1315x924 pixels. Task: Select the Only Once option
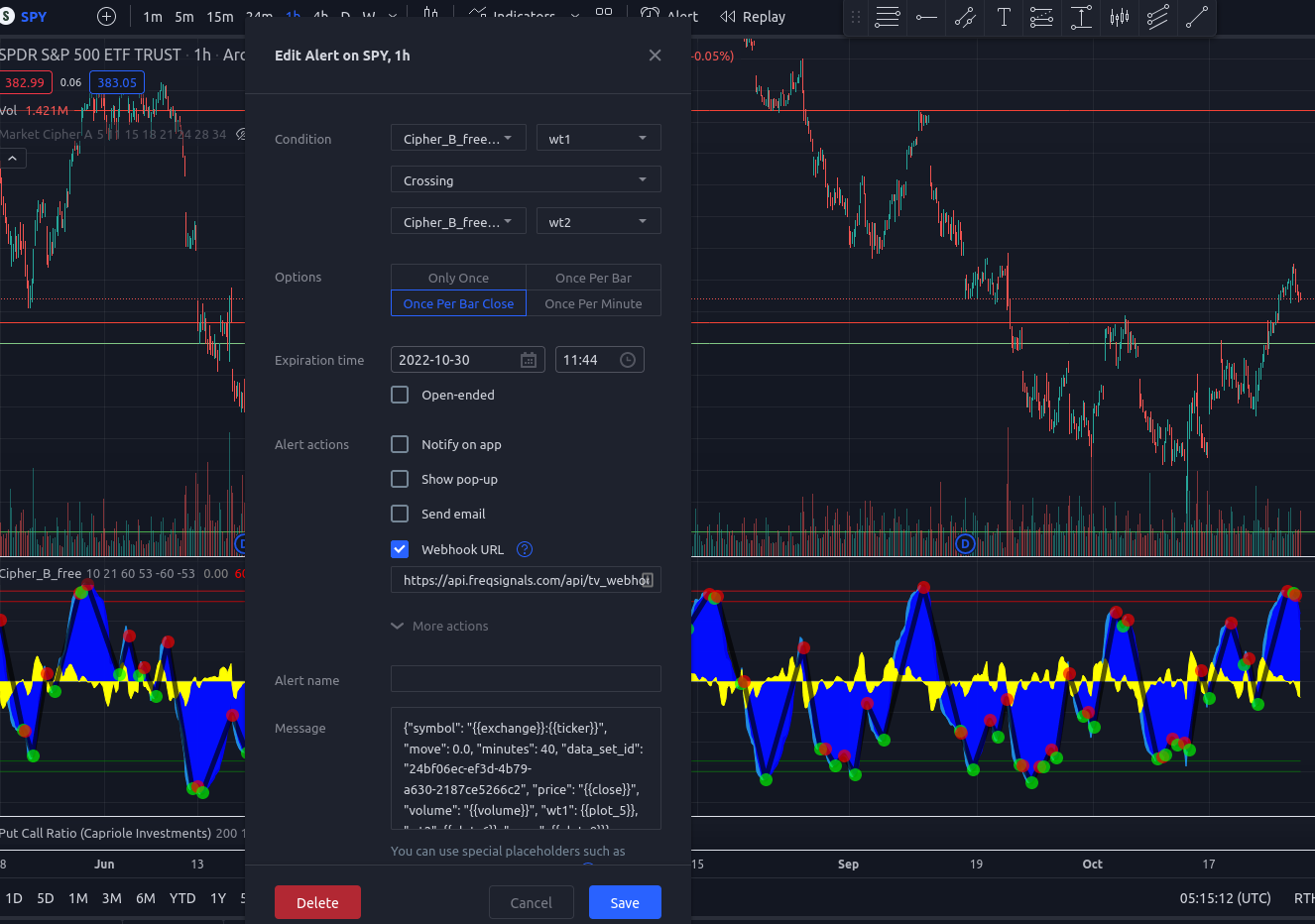click(458, 278)
